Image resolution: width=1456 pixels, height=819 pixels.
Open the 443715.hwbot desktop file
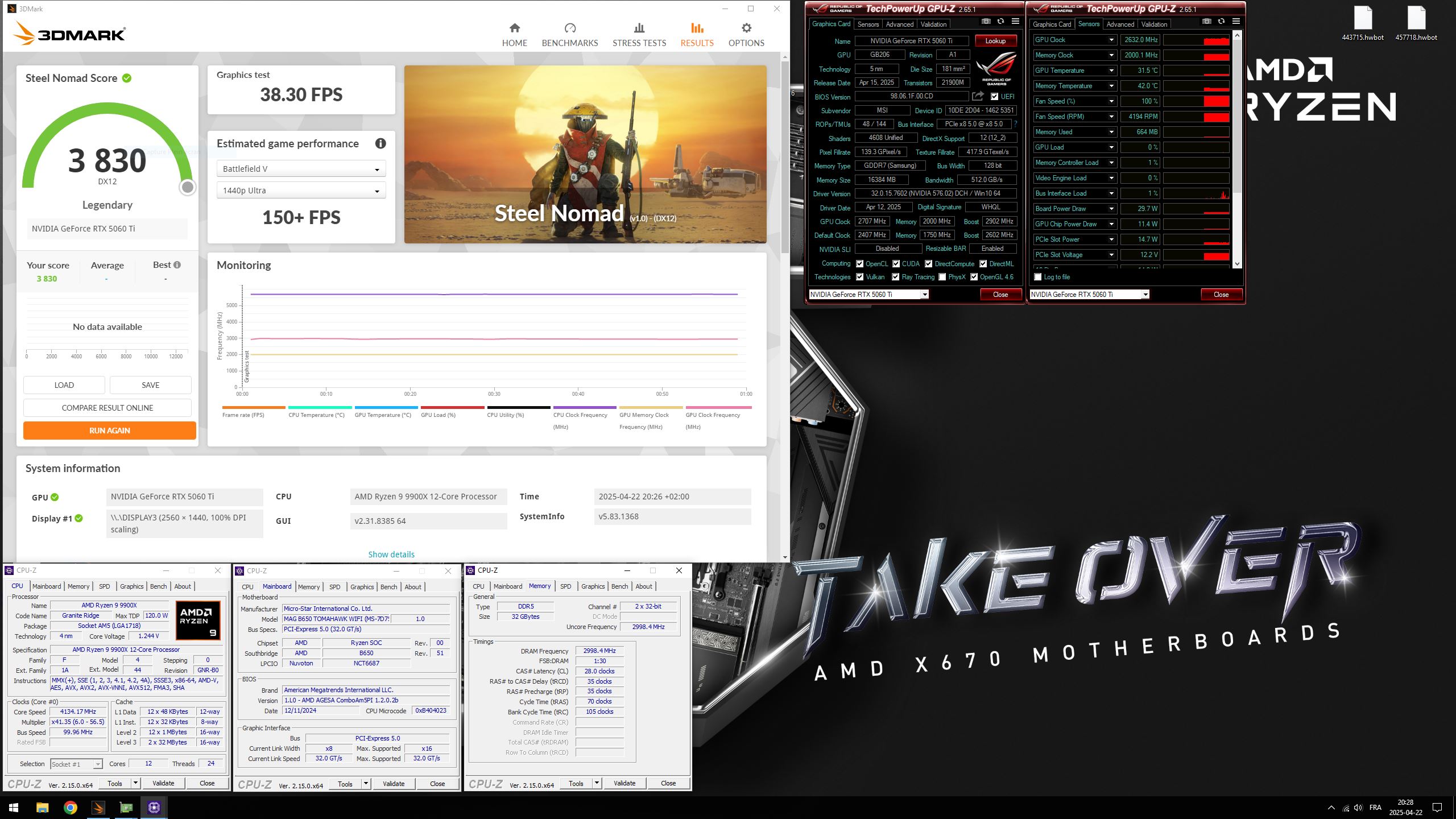(1363, 24)
